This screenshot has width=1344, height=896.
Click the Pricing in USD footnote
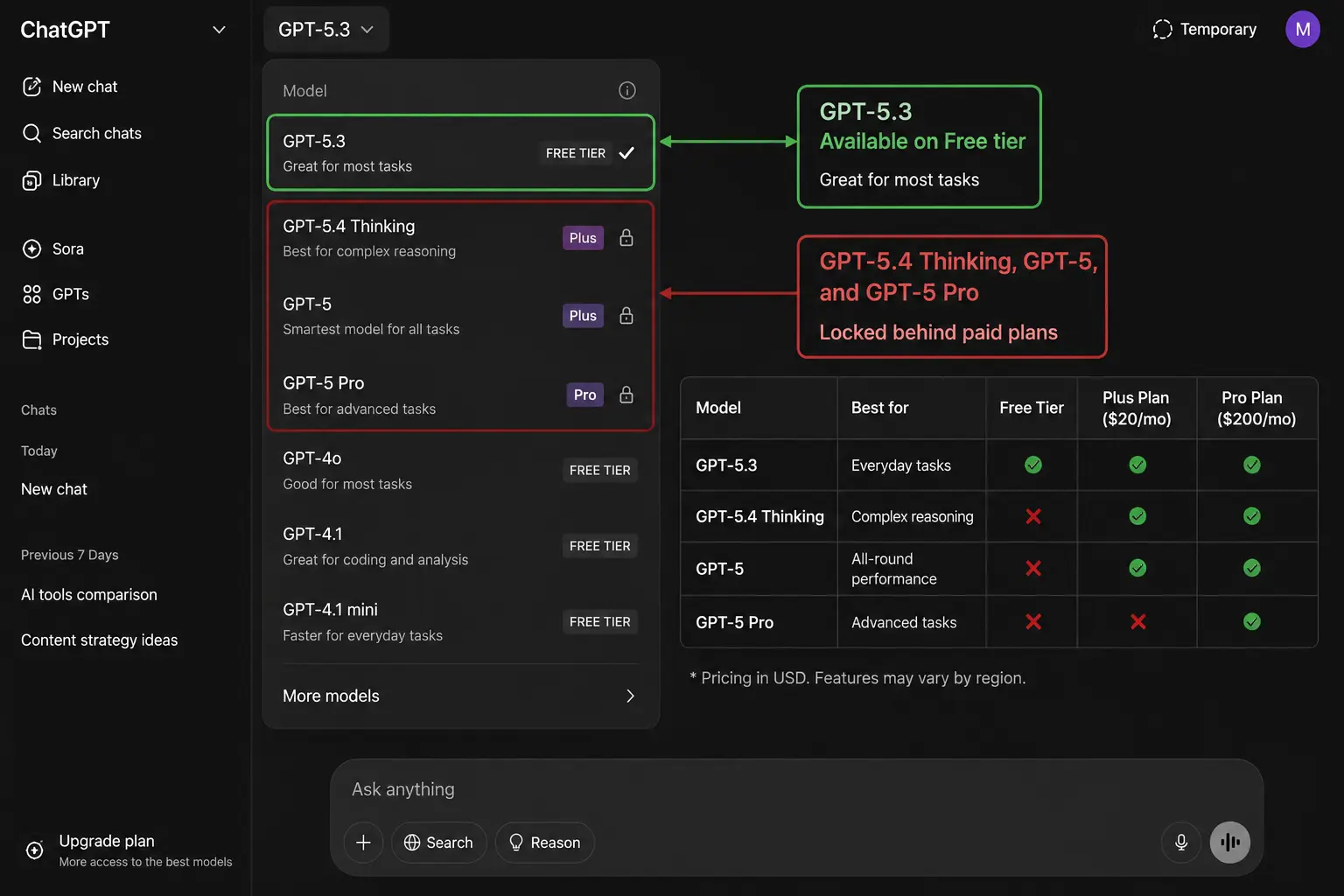(x=857, y=678)
